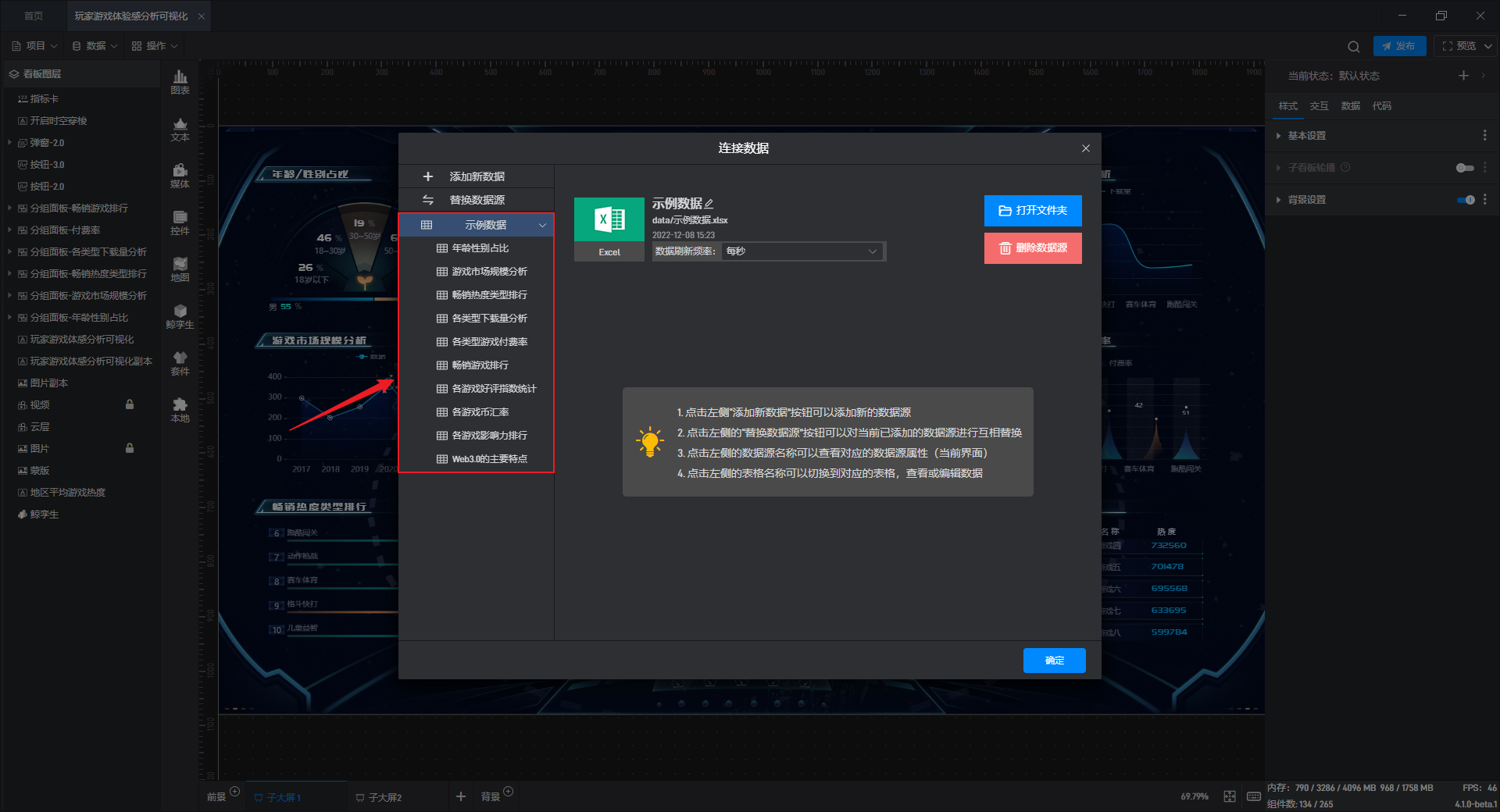Click 替换数据源 in the dialog
Viewport: 1500px width, 812px height.
477,200
